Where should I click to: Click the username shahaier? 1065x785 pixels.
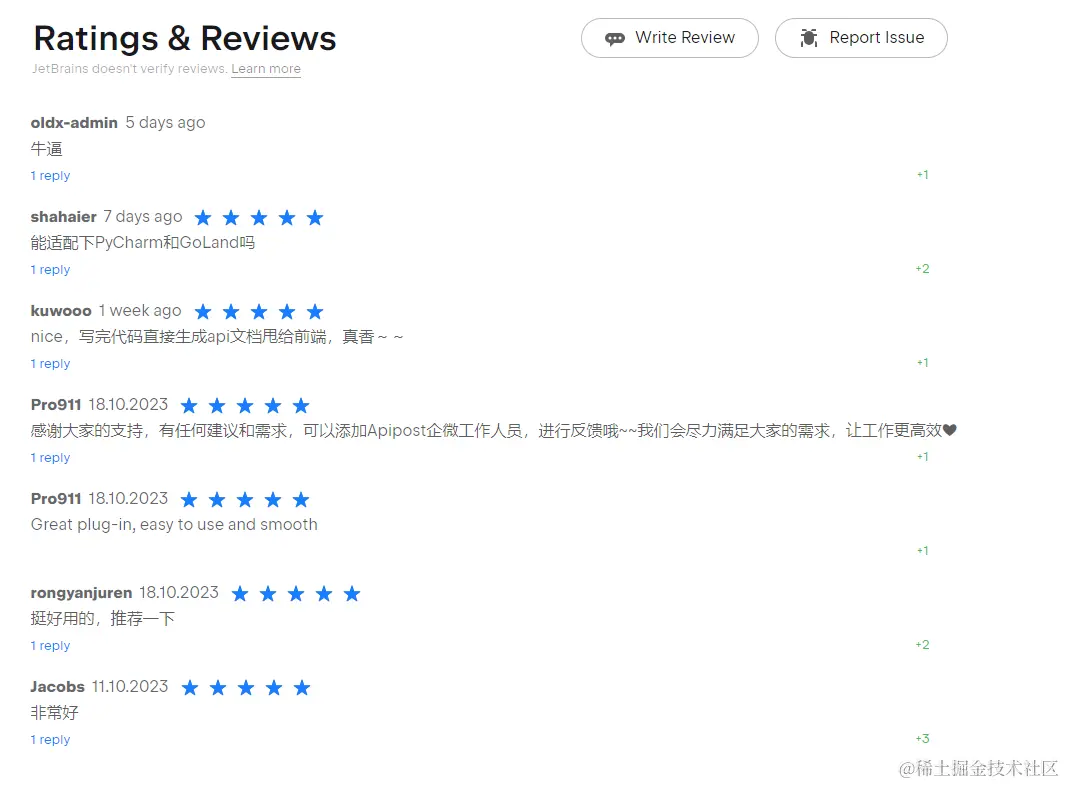click(x=63, y=217)
